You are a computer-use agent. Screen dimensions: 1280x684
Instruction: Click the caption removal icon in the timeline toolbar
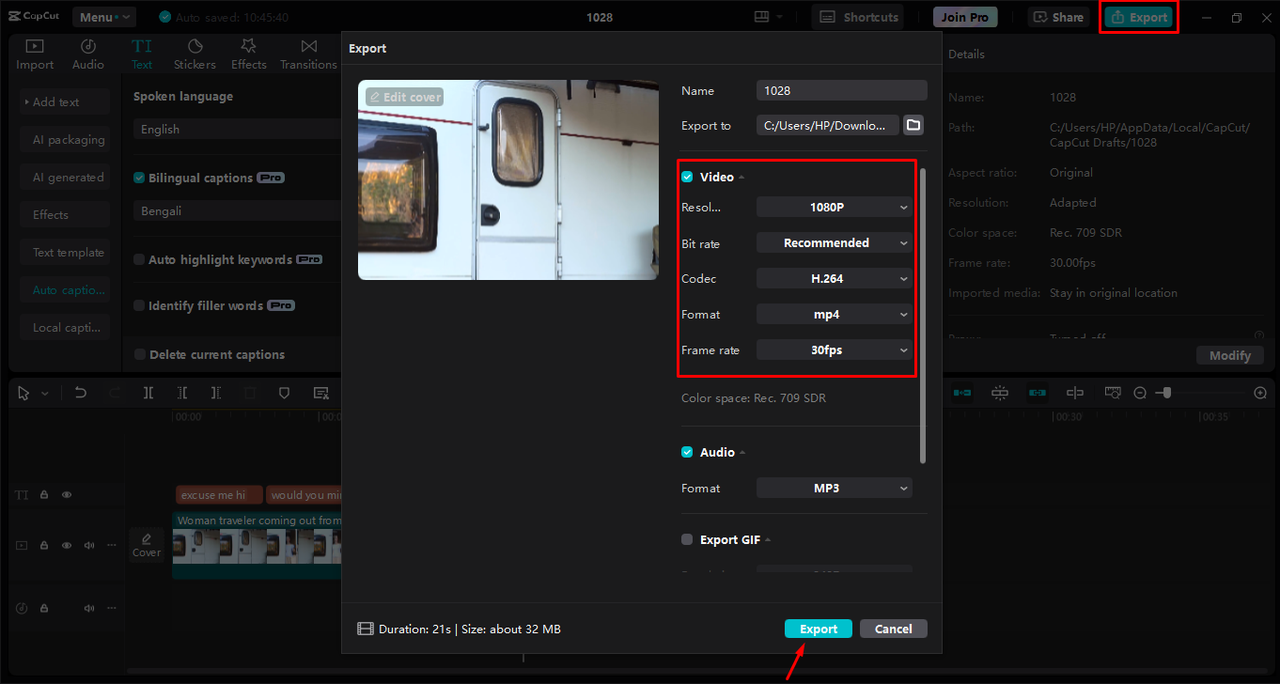click(x=320, y=393)
